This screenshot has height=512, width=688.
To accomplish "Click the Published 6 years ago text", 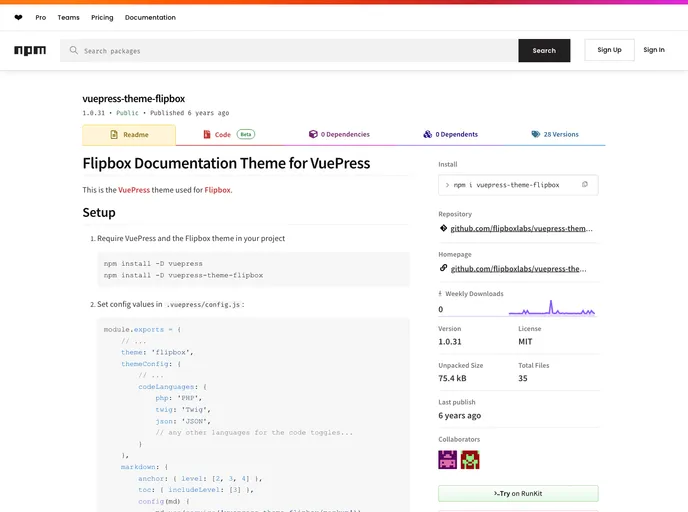I will pyautogui.click(x=190, y=113).
